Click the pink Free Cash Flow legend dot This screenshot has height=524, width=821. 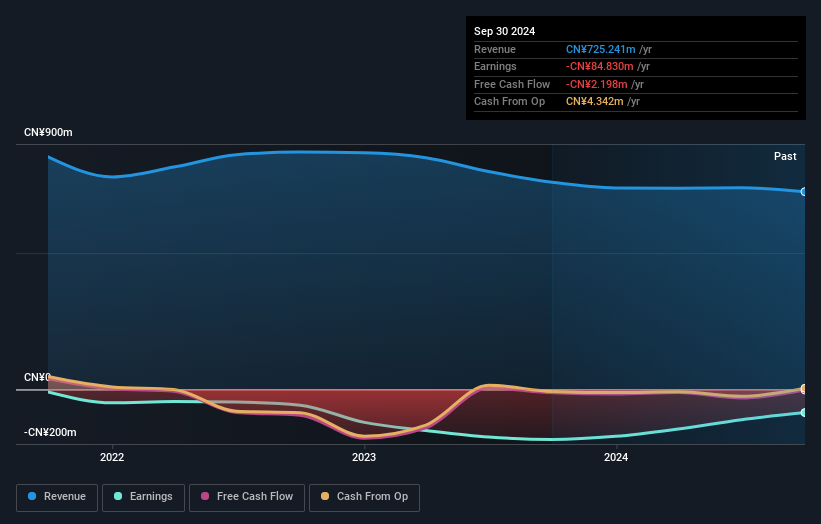coord(205,496)
